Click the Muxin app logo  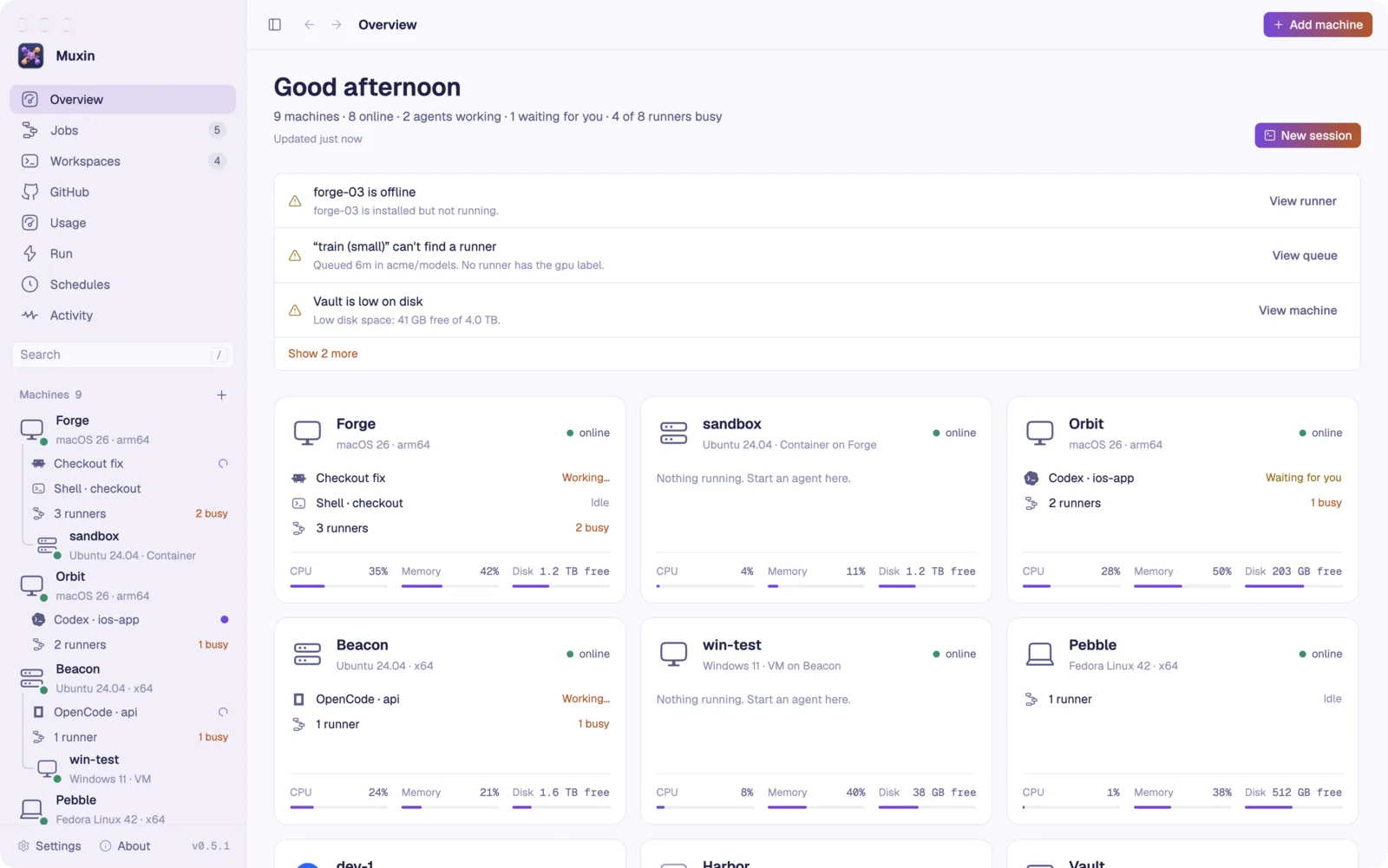click(31, 55)
